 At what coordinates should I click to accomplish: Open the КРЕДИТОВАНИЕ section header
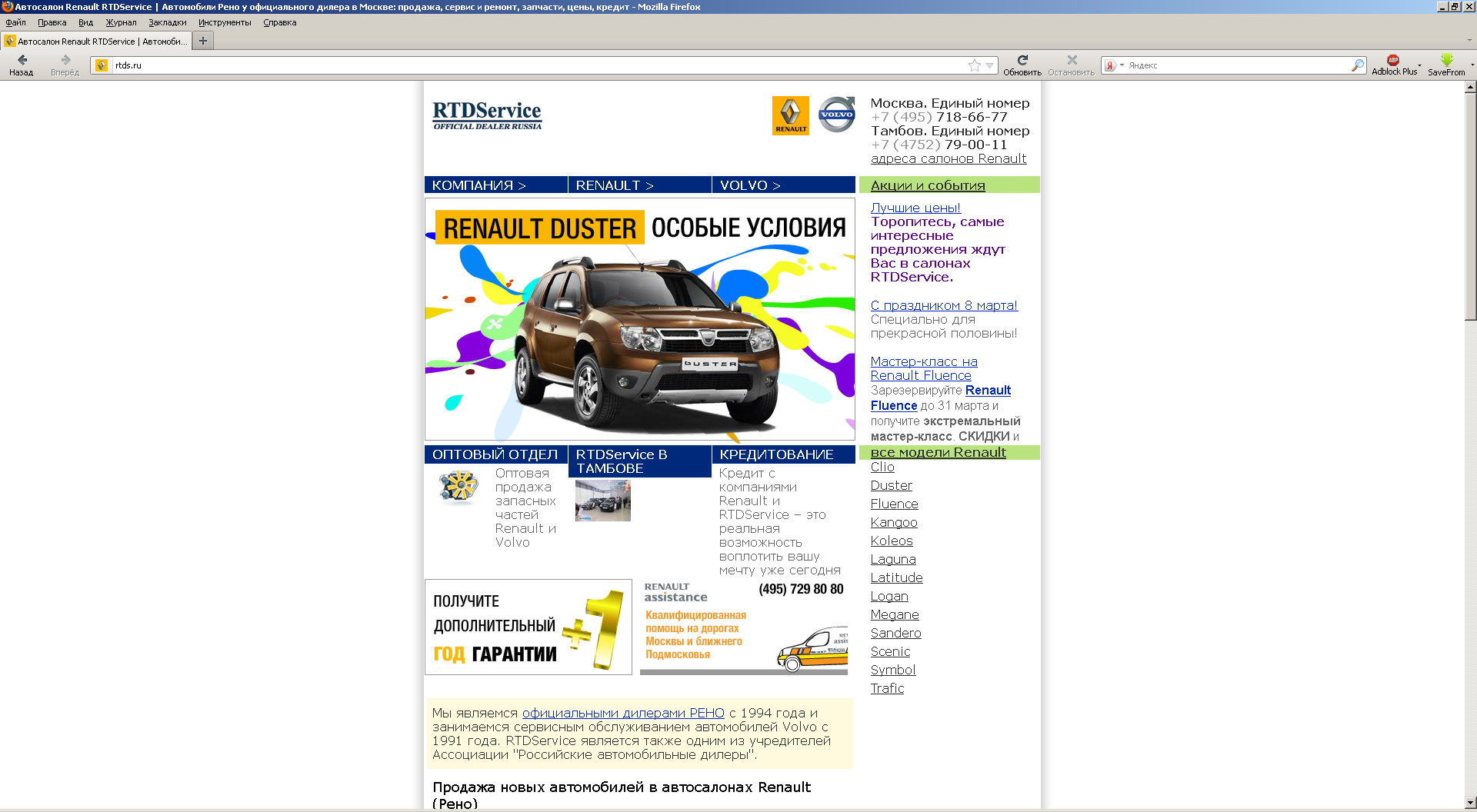pyautogui.click(x=783, y=454)
